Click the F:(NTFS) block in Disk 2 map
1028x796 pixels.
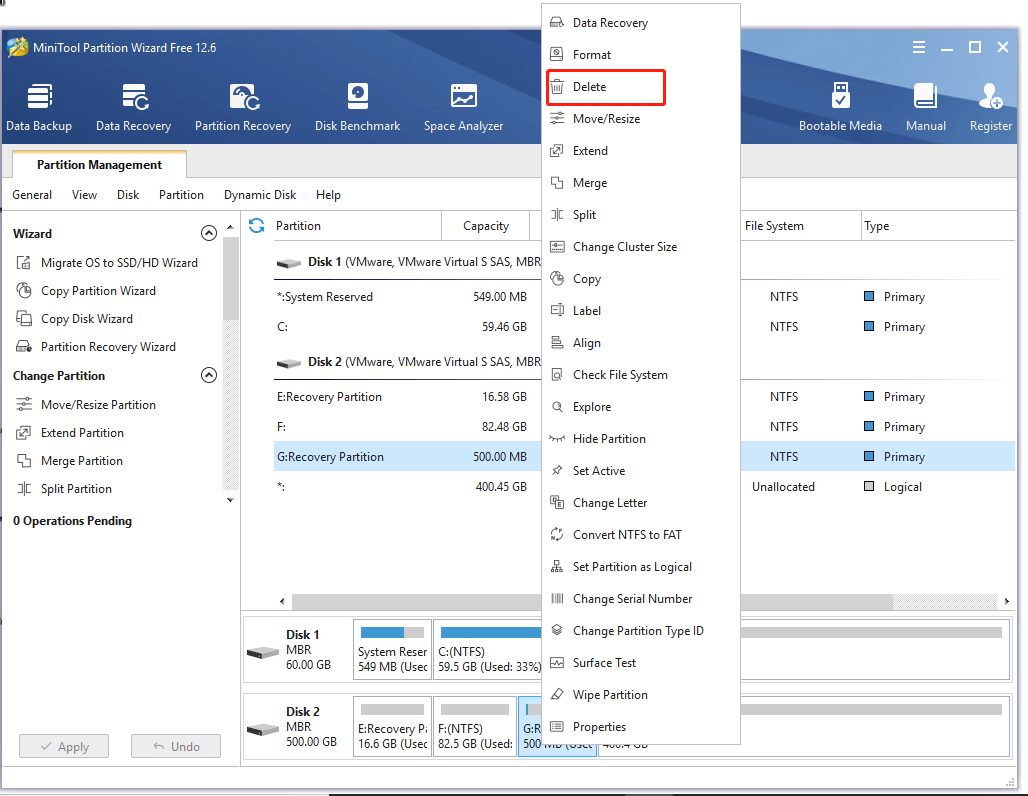(x=475, y=726)
